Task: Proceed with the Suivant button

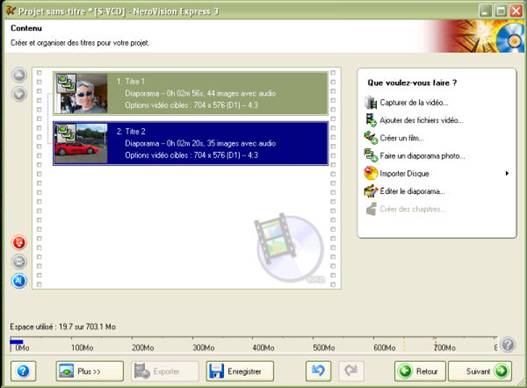Action: pos(480,371)
